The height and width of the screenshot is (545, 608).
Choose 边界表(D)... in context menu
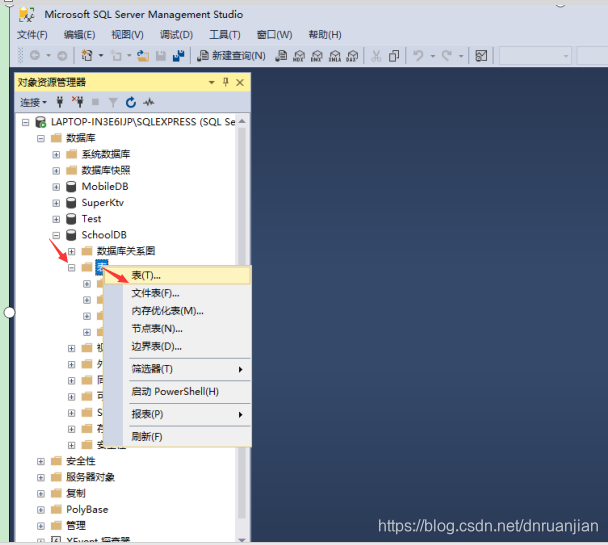point(178,347)
